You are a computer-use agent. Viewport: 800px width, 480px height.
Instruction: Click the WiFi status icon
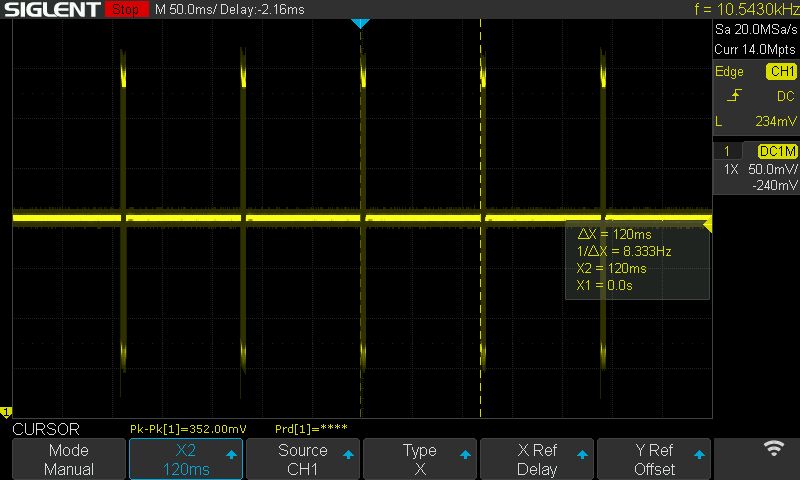pos(773,448)
